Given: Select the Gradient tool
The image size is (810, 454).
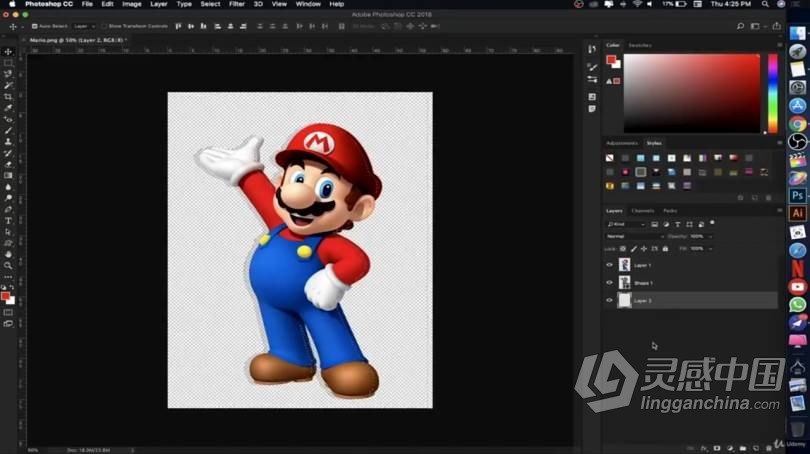Looking at the screenshot, I should pyautogui.click(x=8, y=176).
